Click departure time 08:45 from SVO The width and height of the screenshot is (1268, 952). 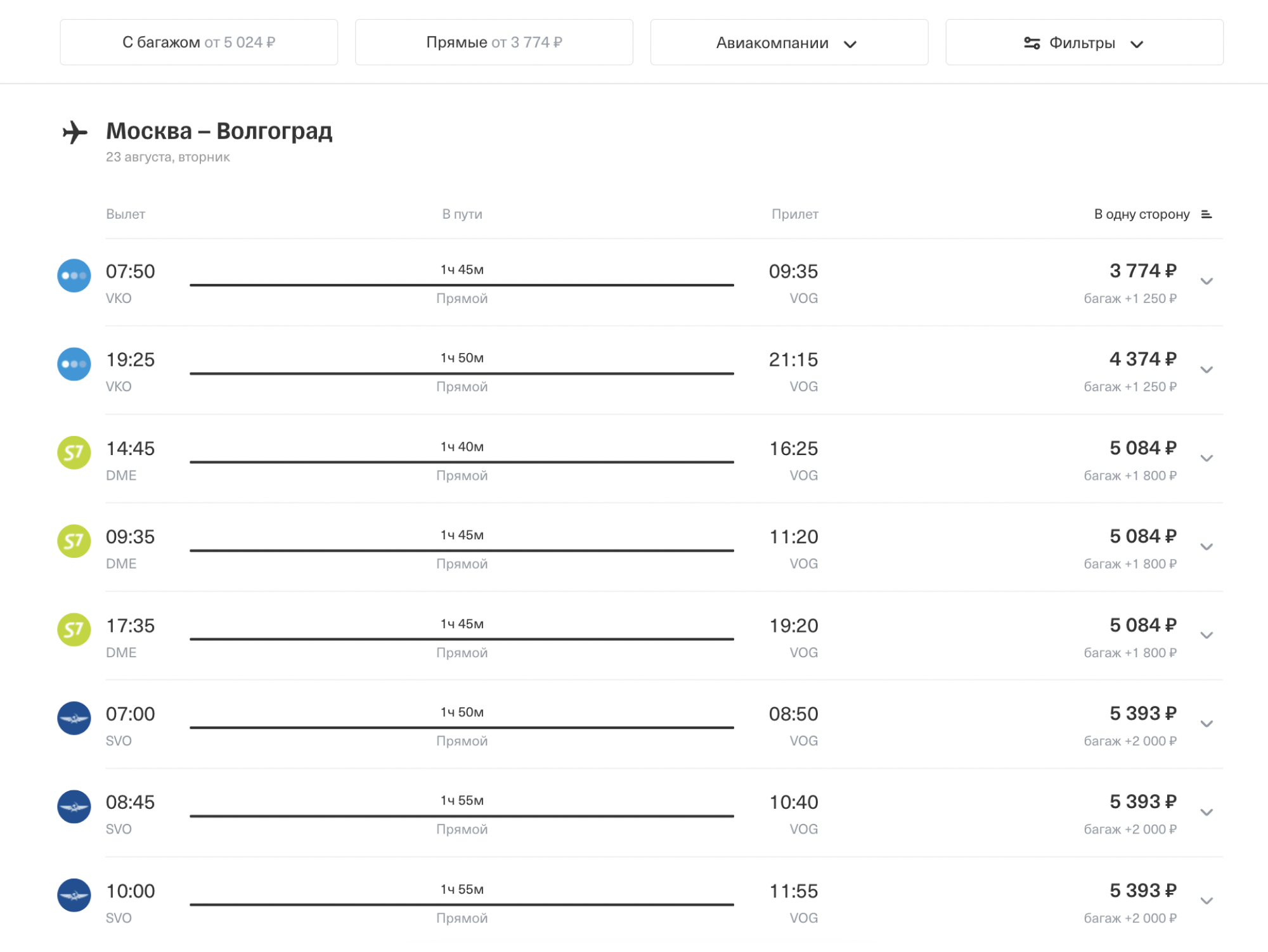click(130, 802)
